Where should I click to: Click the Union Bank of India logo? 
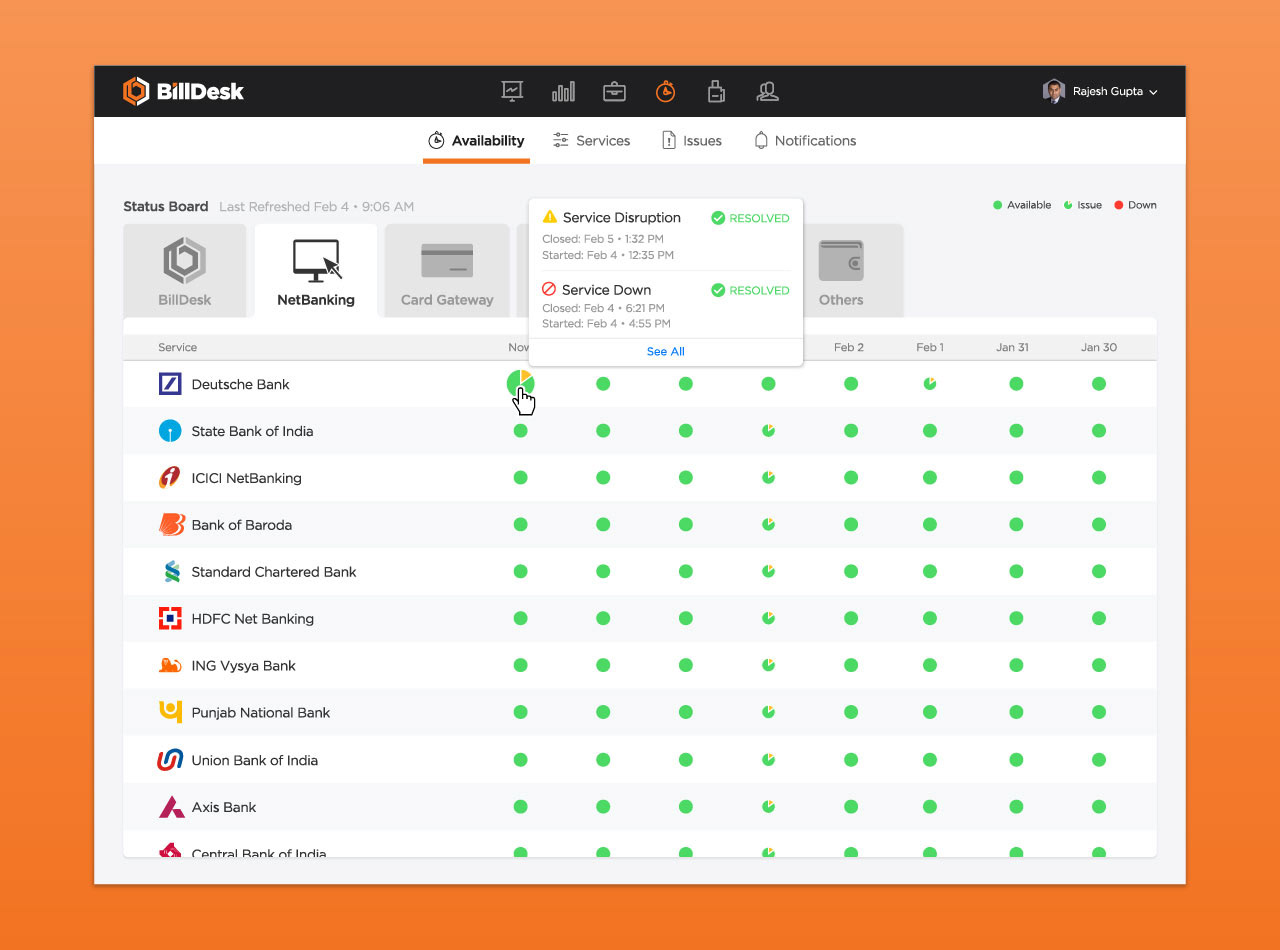pyautogui.click(x=170, y=760)
